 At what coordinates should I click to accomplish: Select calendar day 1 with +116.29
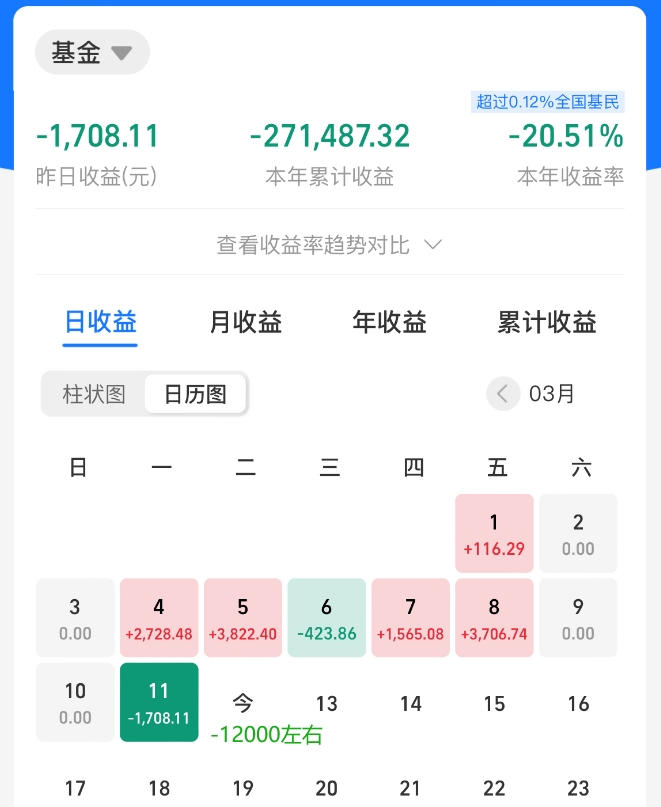[494, 533]
